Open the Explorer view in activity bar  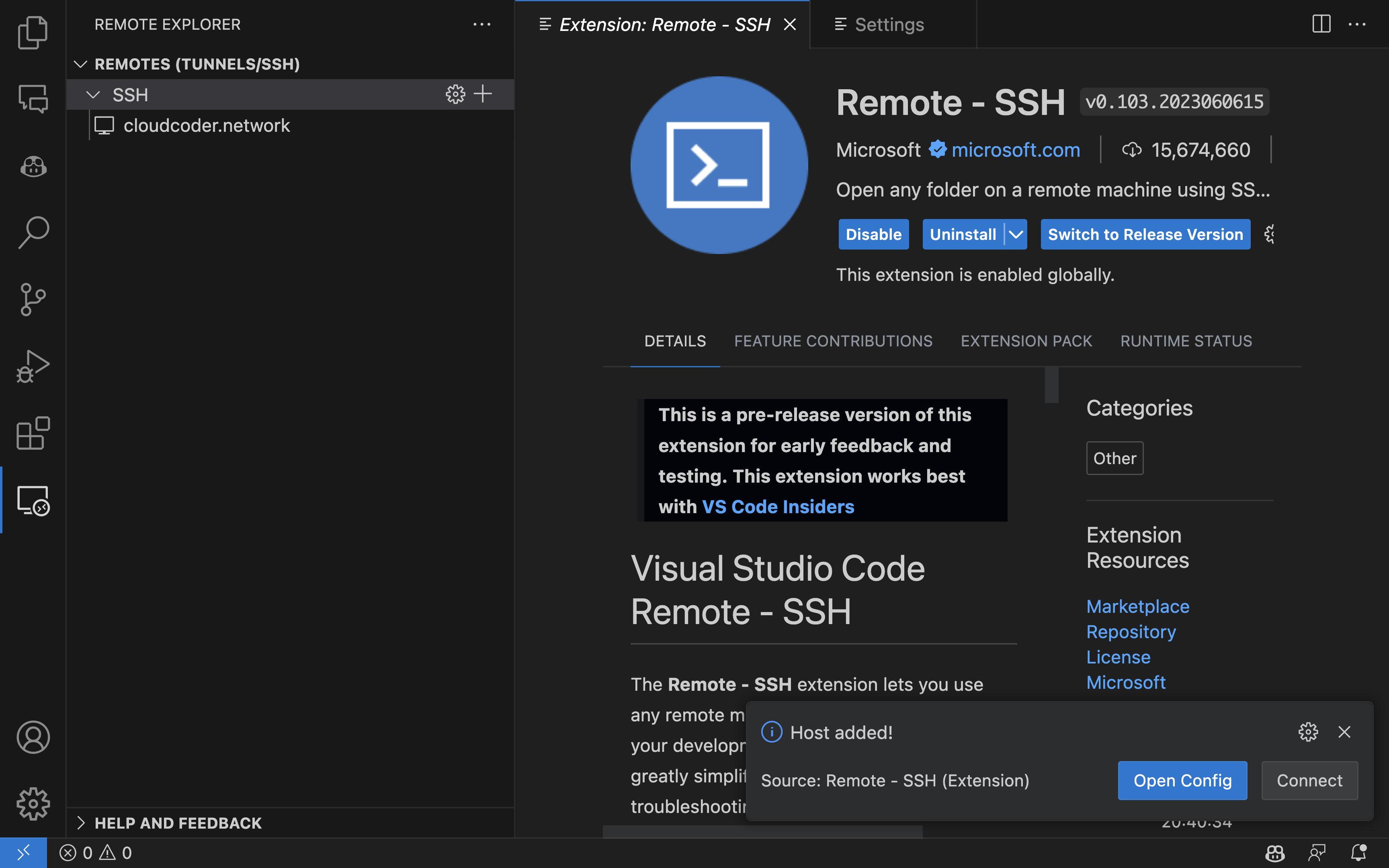[x=33, y=32]
